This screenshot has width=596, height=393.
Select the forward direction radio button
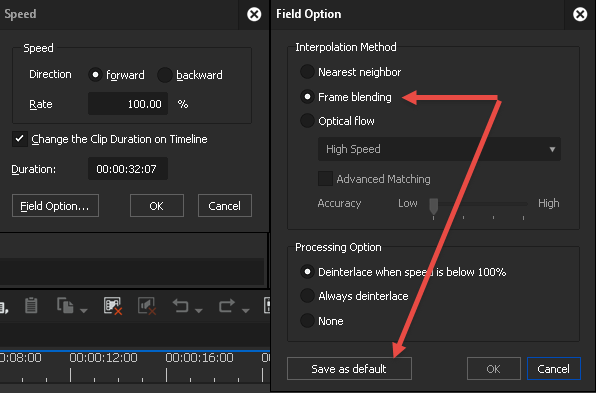tap(95, 74)
